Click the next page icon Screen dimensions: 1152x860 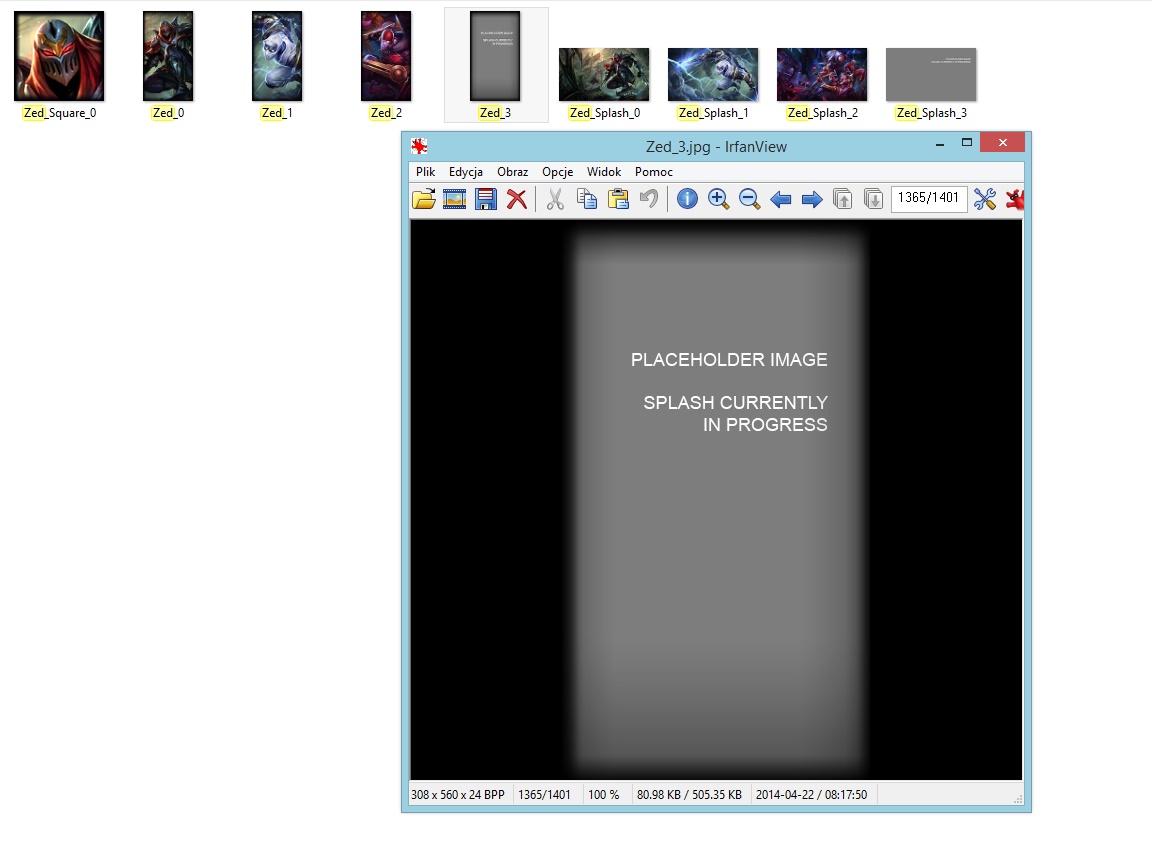point(873,199)
